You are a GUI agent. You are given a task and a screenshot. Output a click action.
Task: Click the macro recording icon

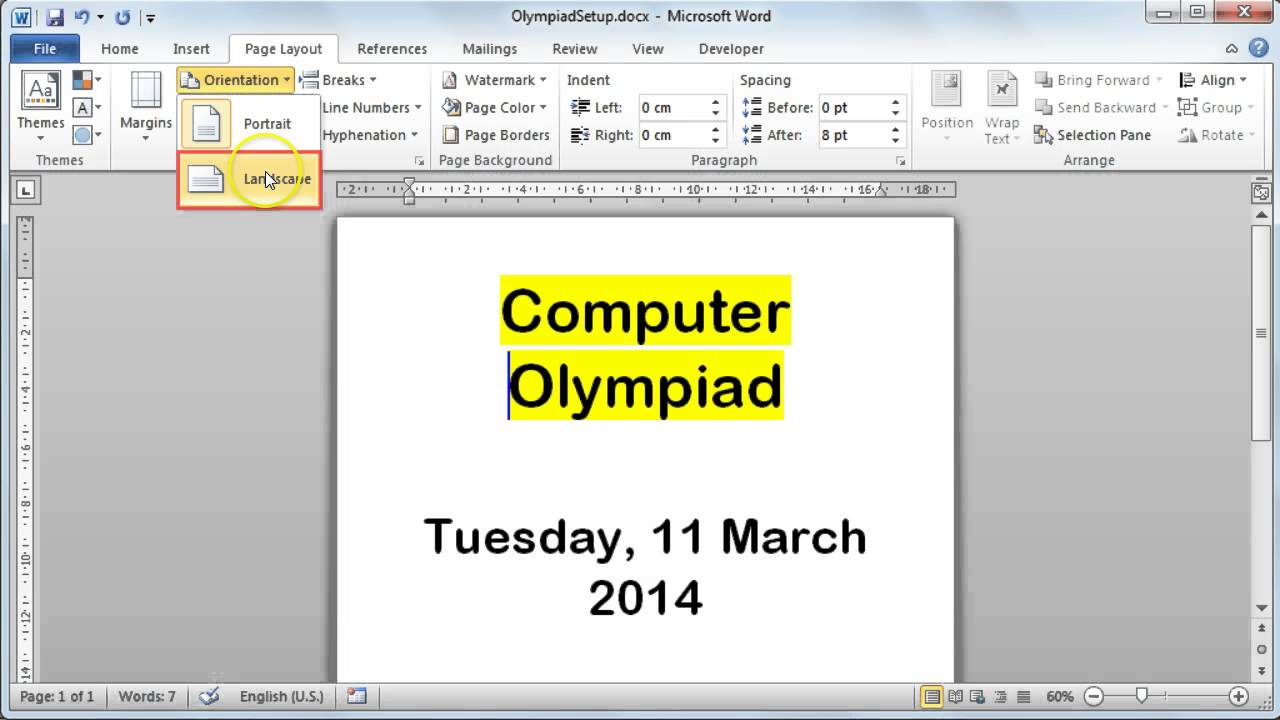357,697
